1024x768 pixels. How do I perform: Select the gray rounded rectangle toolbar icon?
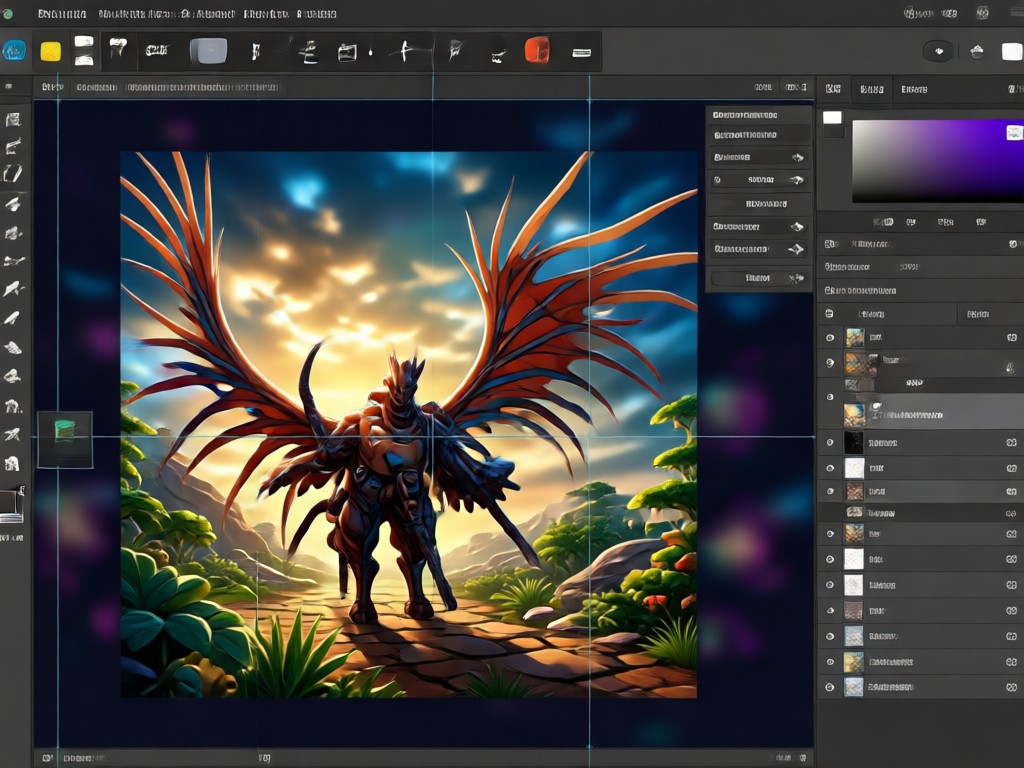point(208,51)
